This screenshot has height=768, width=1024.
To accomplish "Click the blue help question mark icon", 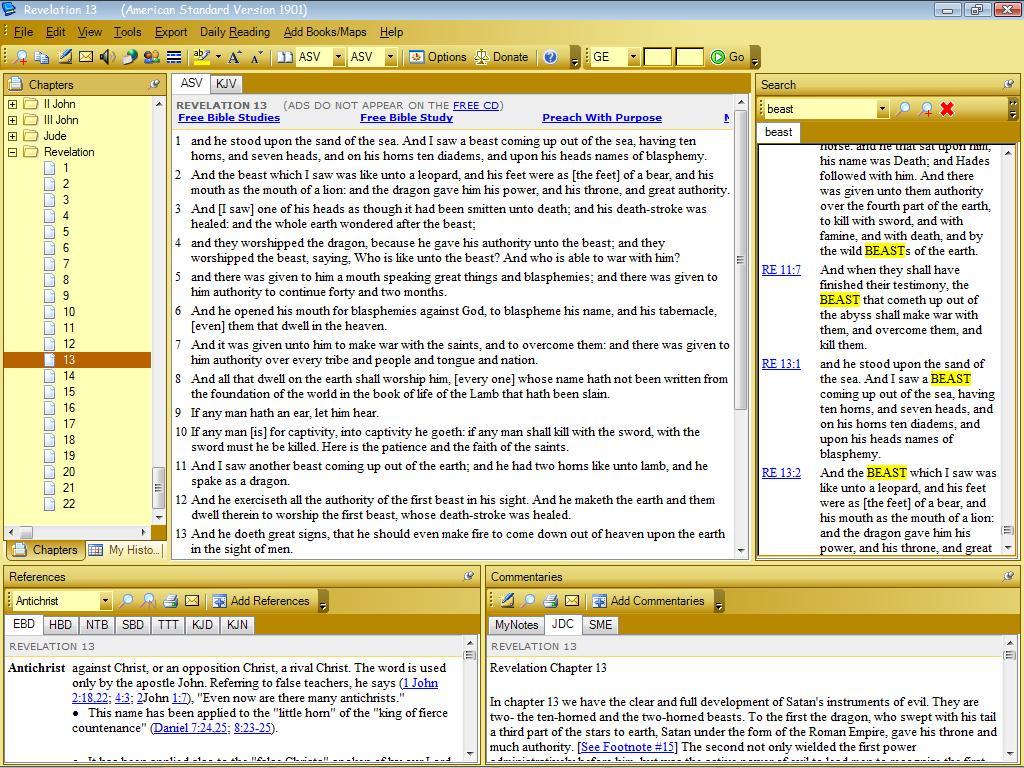I will (551, 57).
